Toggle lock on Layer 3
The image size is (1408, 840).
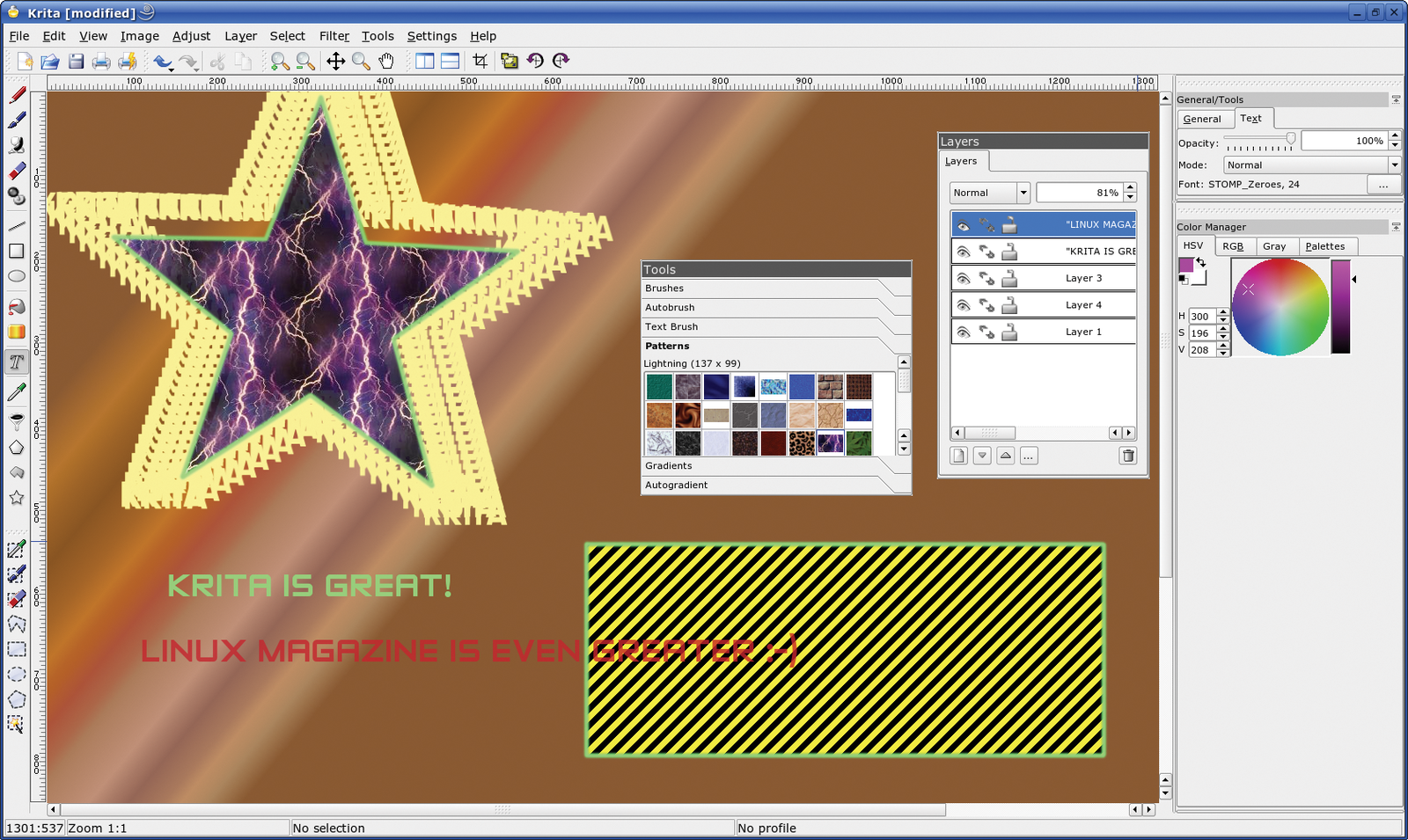click(x=1009, y=279)
